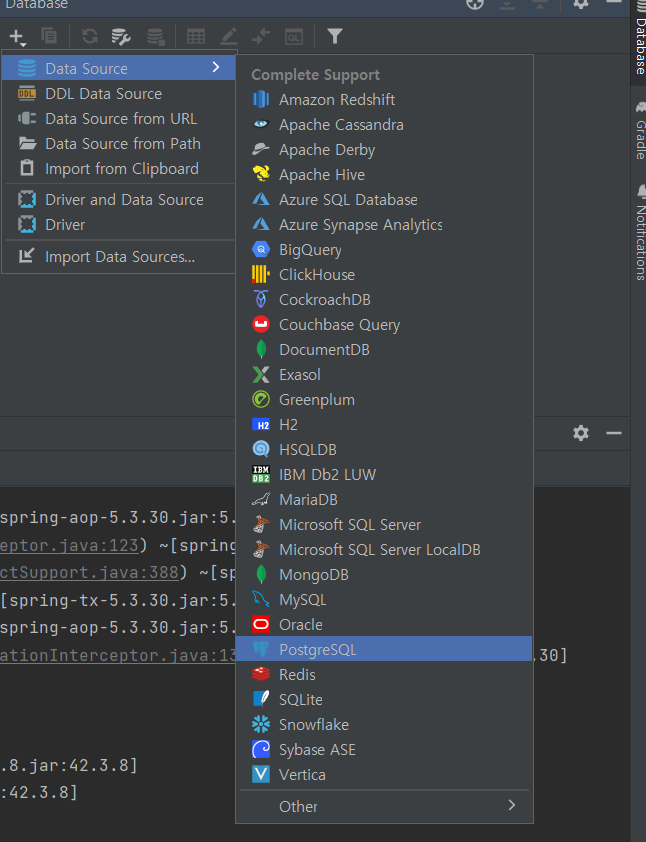Select Azure SQL Database
Screen dimensions: 646x842
[x=384, y=200]
